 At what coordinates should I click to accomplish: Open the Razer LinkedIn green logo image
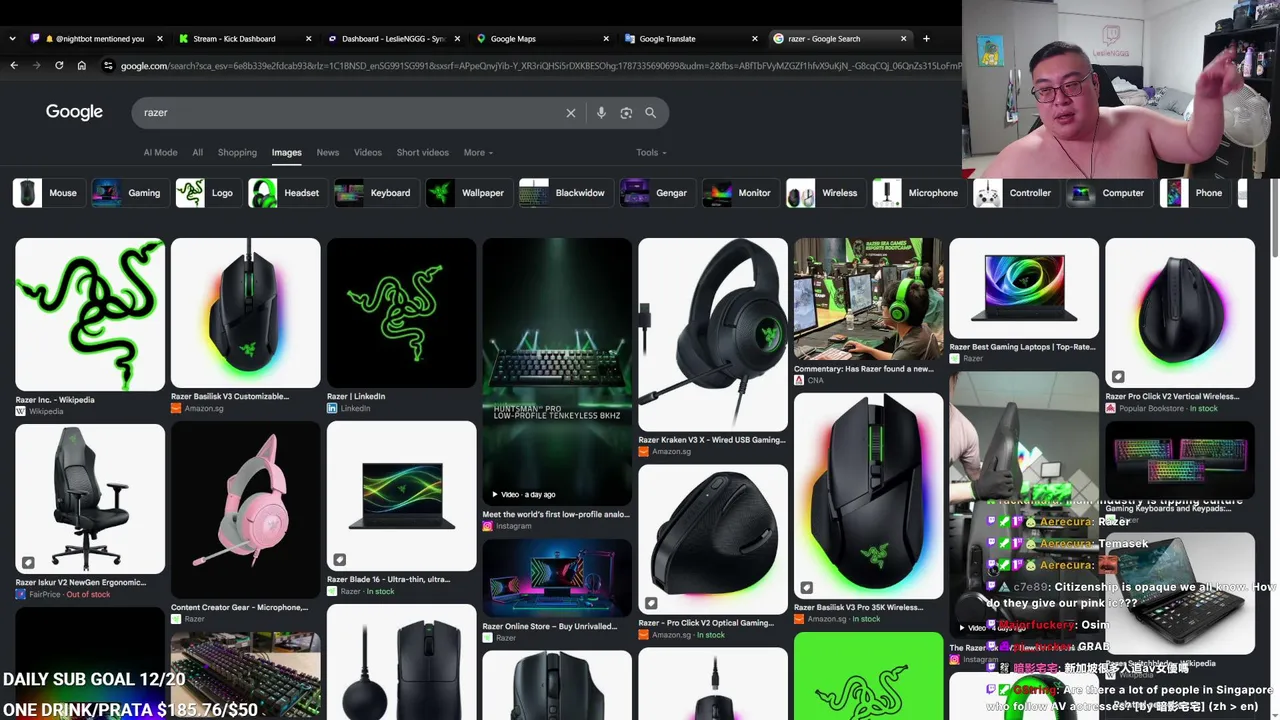point(401,312)
